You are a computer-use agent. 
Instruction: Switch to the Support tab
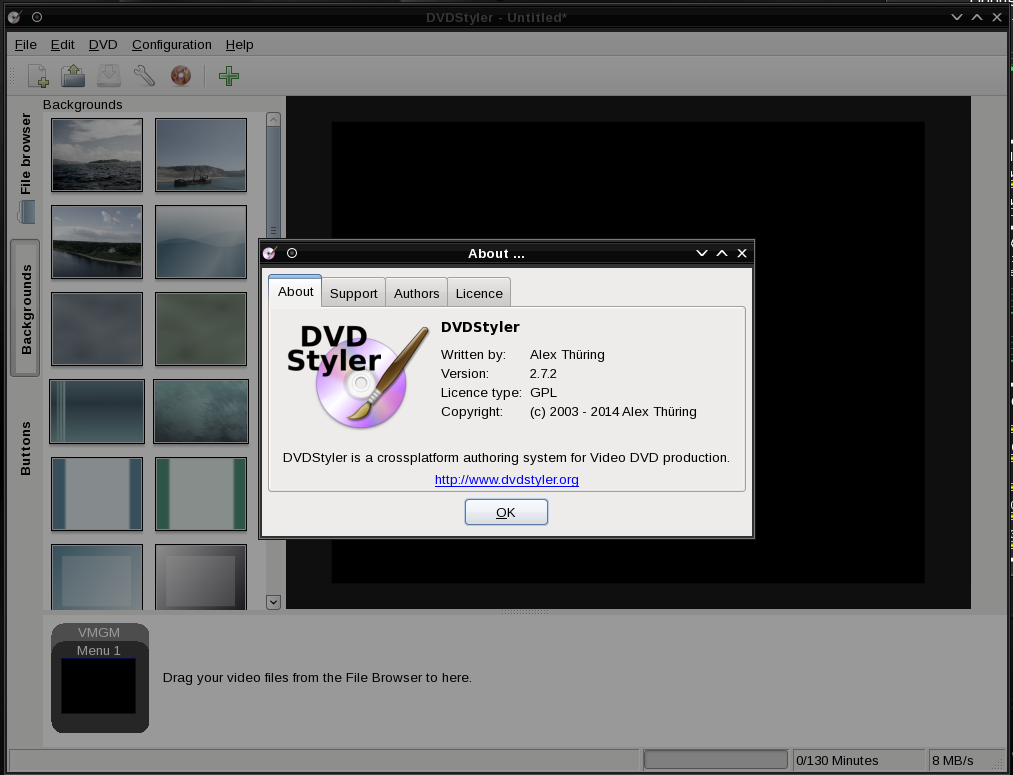point(353,293)
